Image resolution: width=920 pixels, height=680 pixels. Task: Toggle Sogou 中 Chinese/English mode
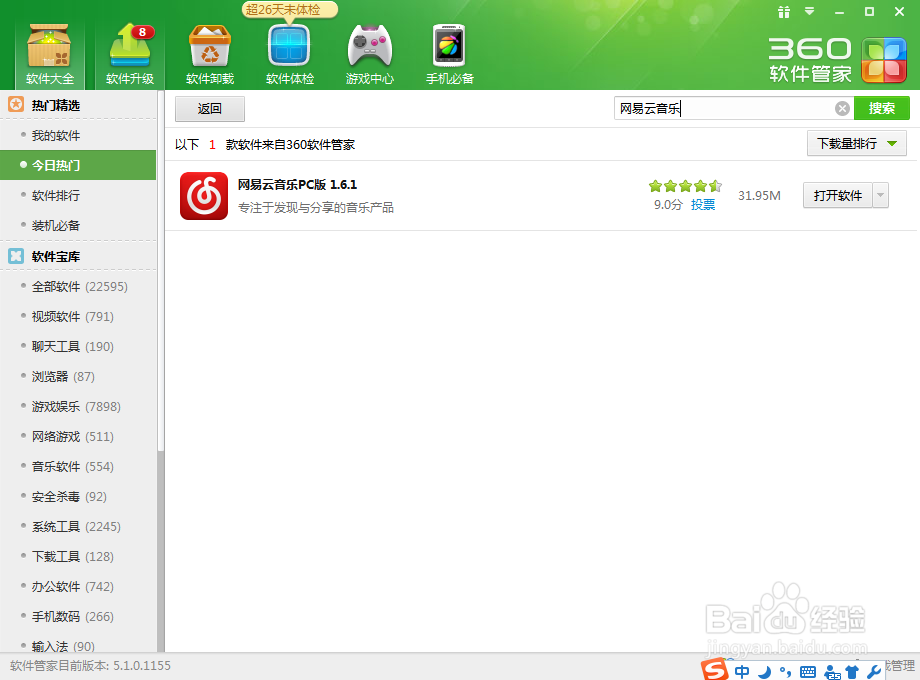tap(742, 672)
